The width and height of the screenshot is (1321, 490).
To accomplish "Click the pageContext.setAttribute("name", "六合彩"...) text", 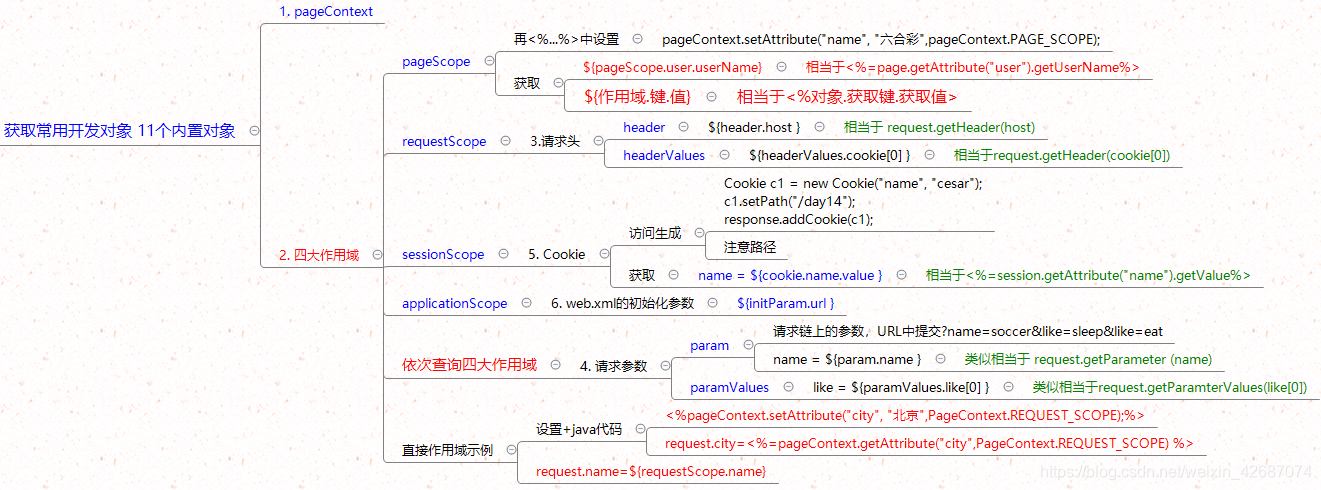I will (881, 39).
